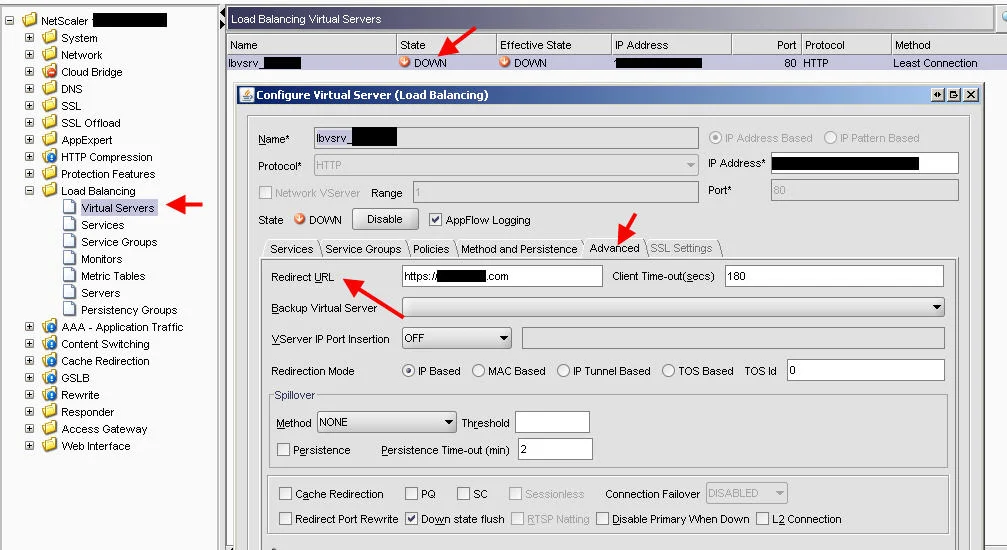Click the Service Groups page icon in tree
This screenshot has width=1007, height=550.
click(x=69, y=241)
